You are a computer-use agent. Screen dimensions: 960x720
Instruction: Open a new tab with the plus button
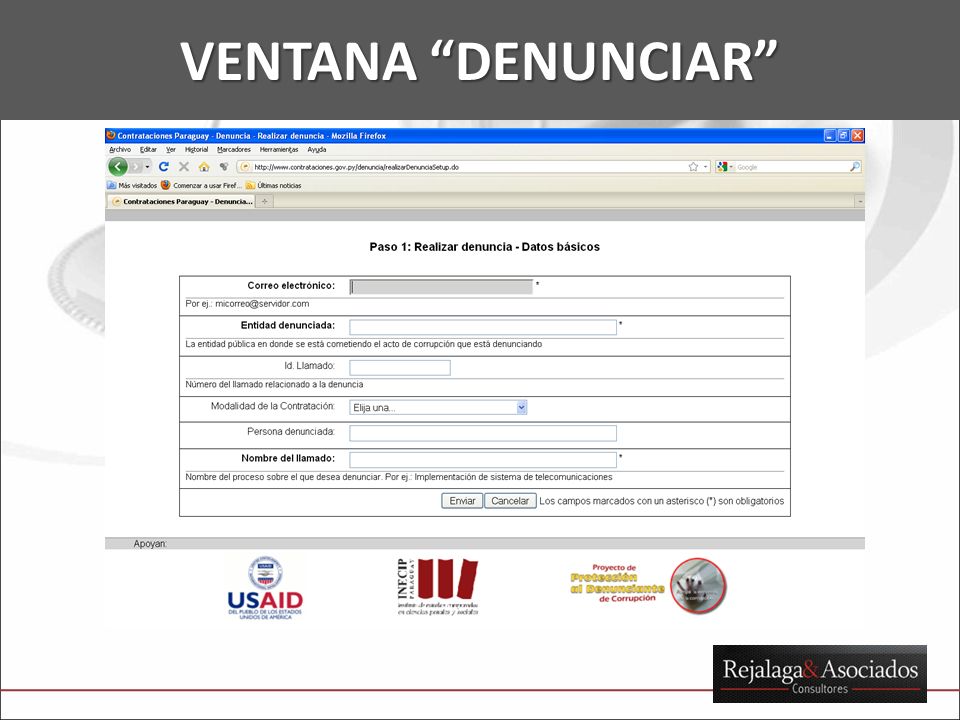pos(264,201)
